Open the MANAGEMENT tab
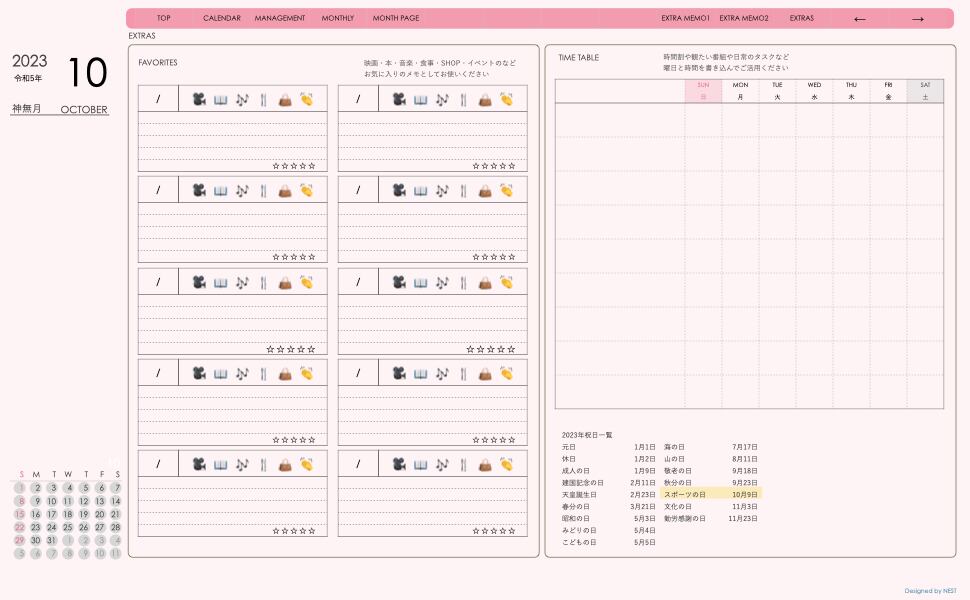The width and height of the screenshot is (970, 600). click(x=280, y=18)
